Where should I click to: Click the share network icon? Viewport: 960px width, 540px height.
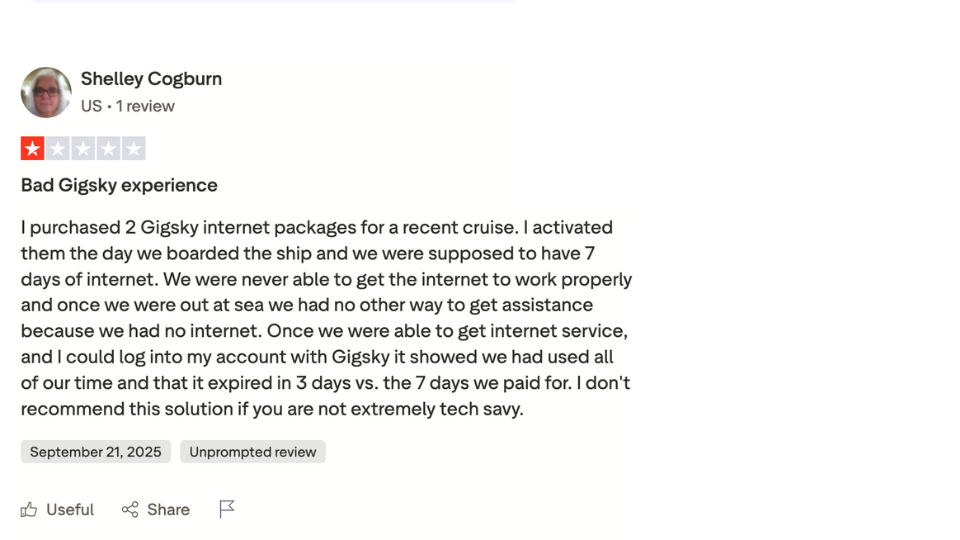pyautogui.click(x=130, y=510)
